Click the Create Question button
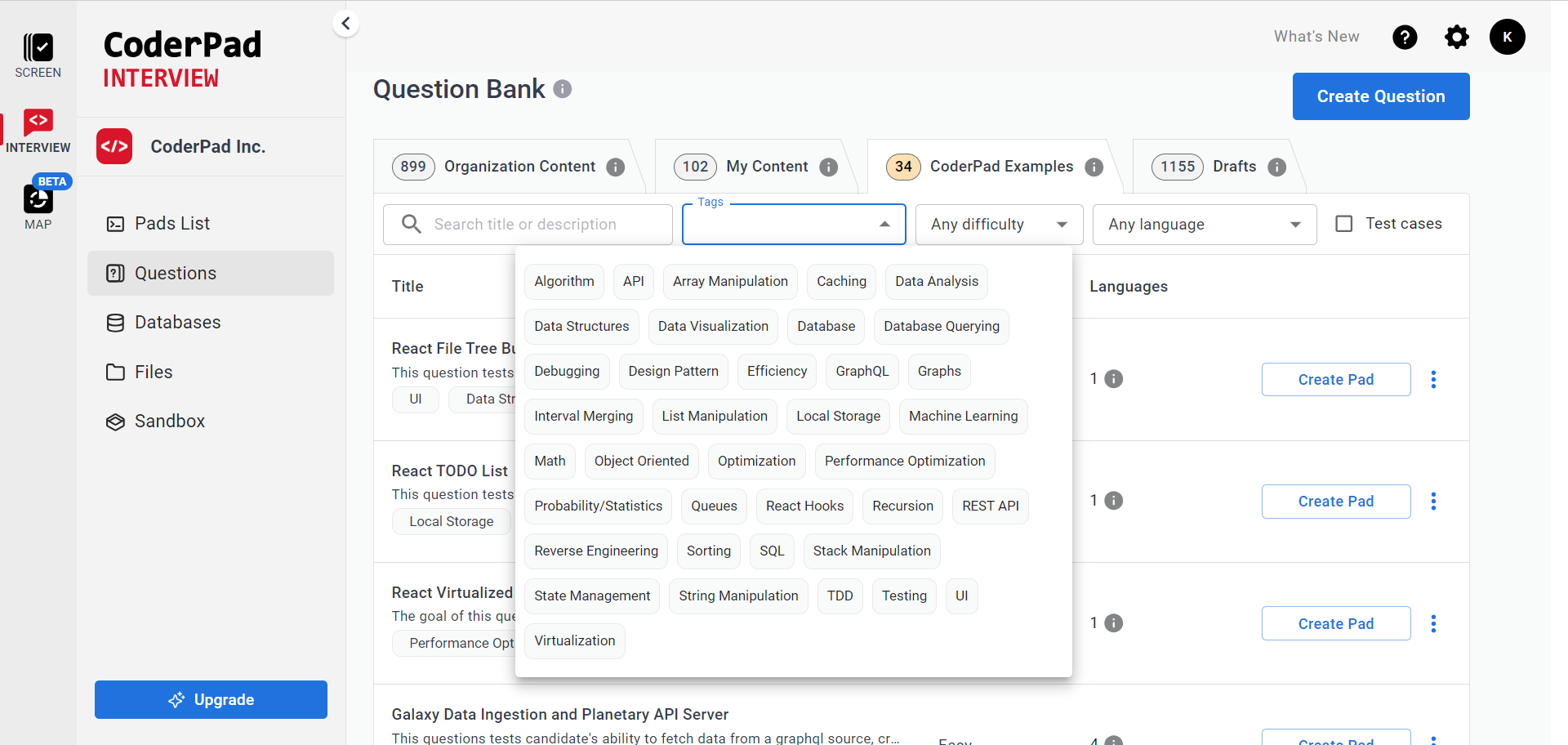1568x745 pixels. (x=1380, y=96)
